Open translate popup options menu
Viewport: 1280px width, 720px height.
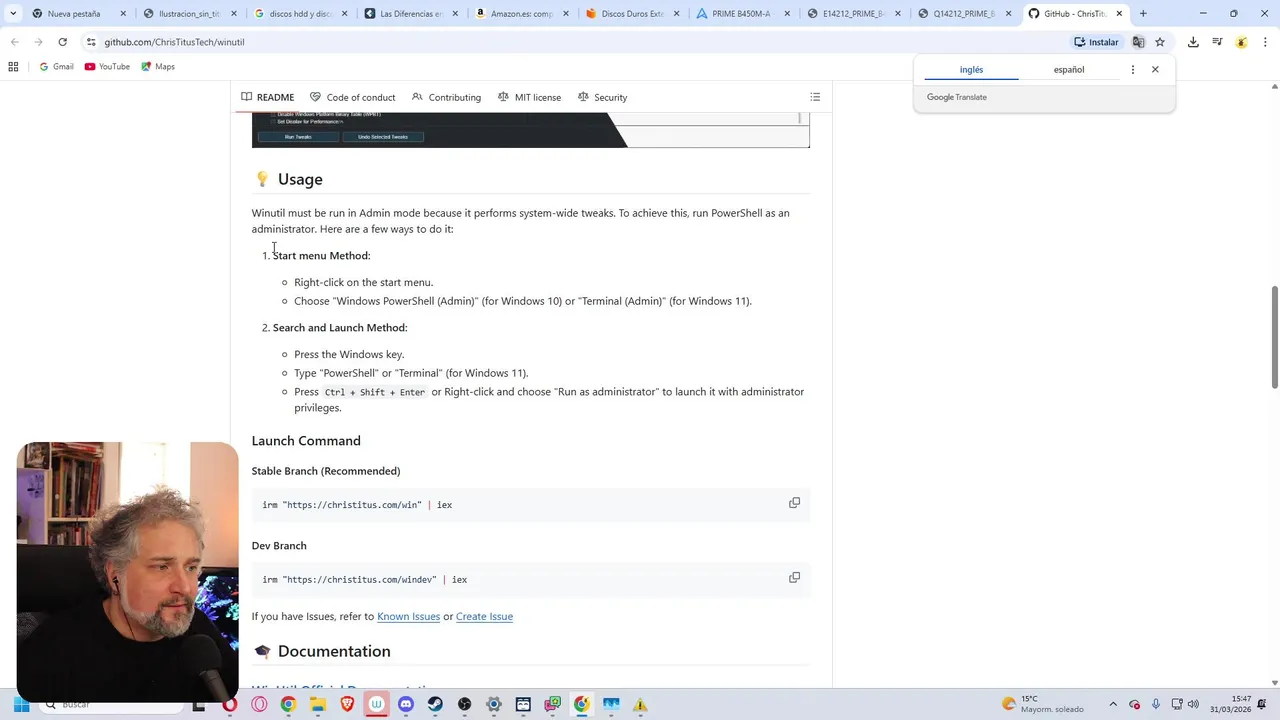click(x=1132, y=70)
